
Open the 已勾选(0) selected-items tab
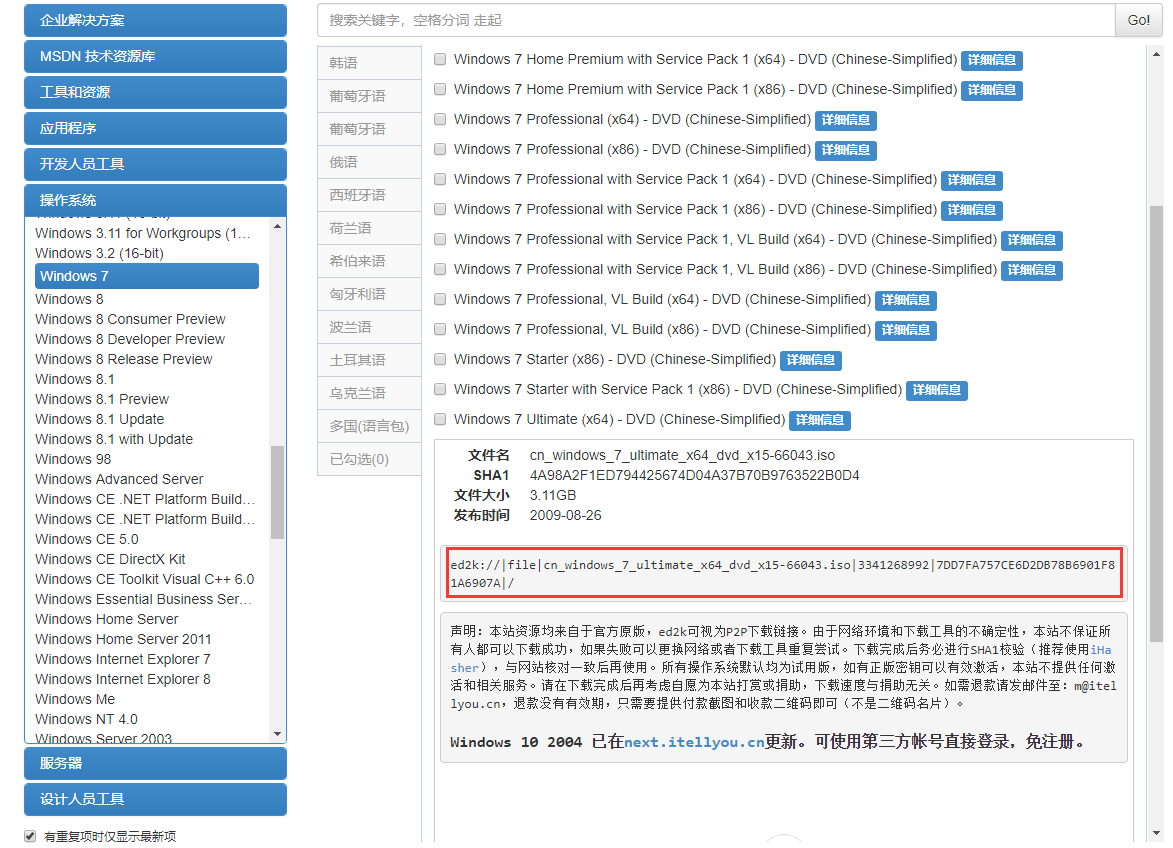point(369,459)
